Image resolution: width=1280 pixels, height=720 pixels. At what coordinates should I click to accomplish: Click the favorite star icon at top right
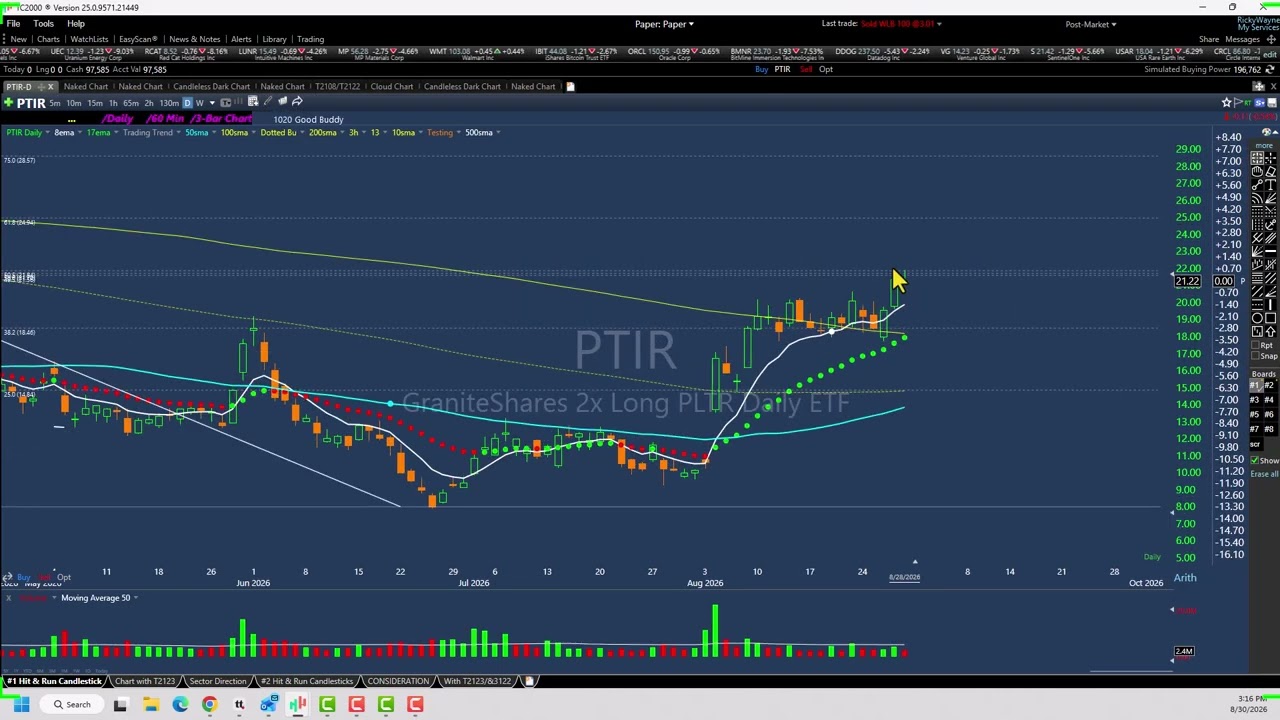point(1226,102)
